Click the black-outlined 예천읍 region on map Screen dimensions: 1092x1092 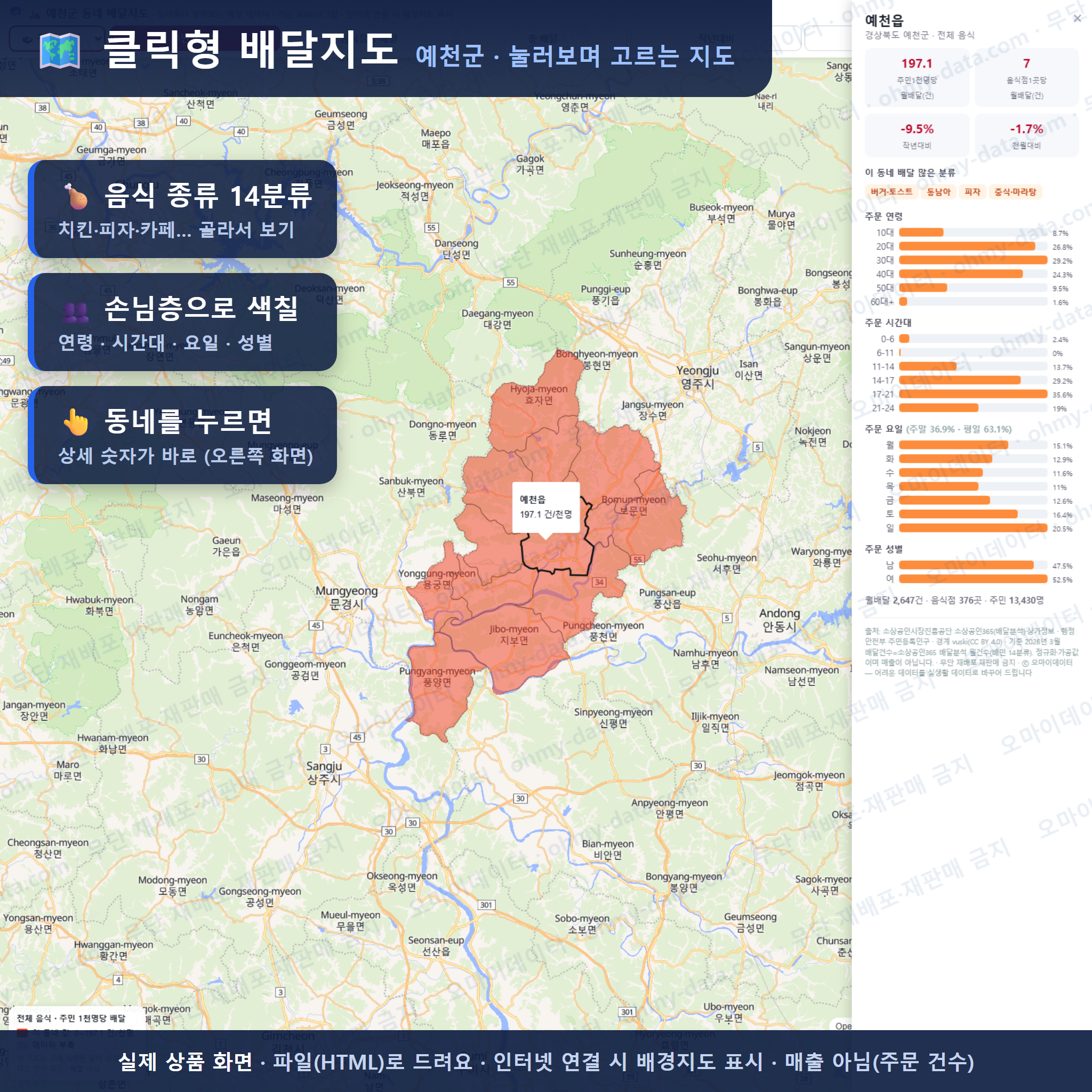(559, 551)
